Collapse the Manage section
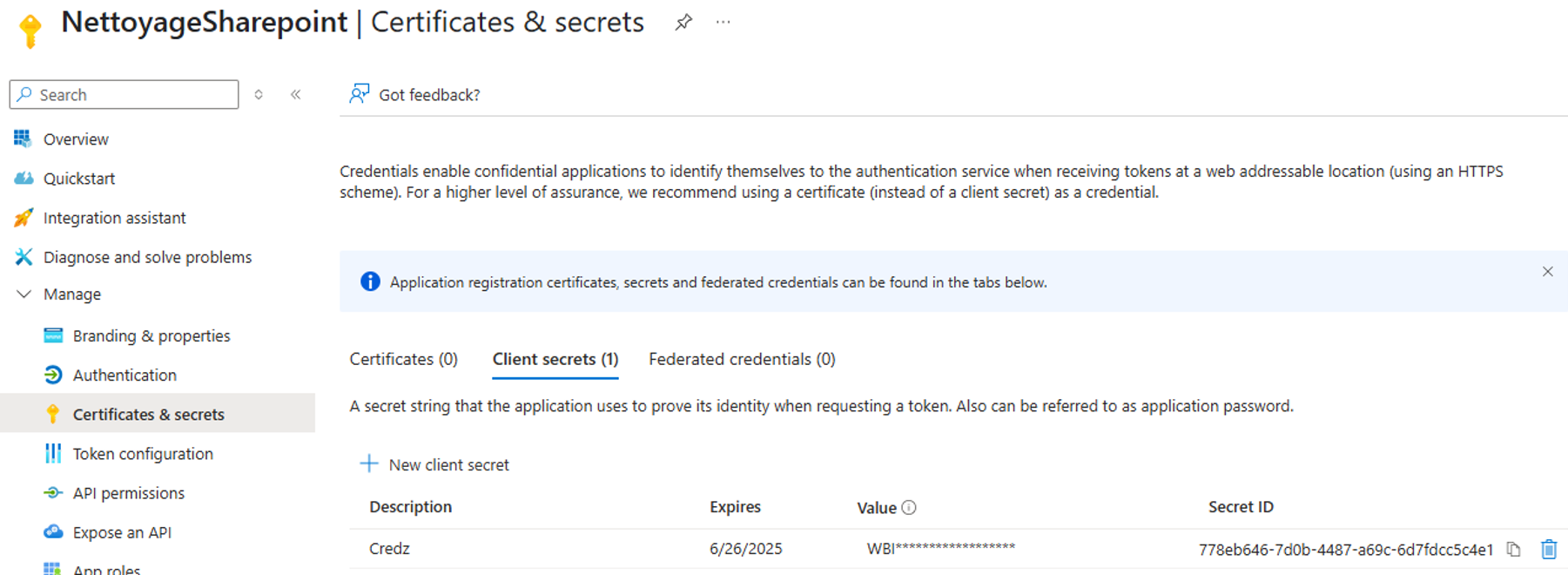Screen dimensions: 1568x575 (x=24, y=294)
